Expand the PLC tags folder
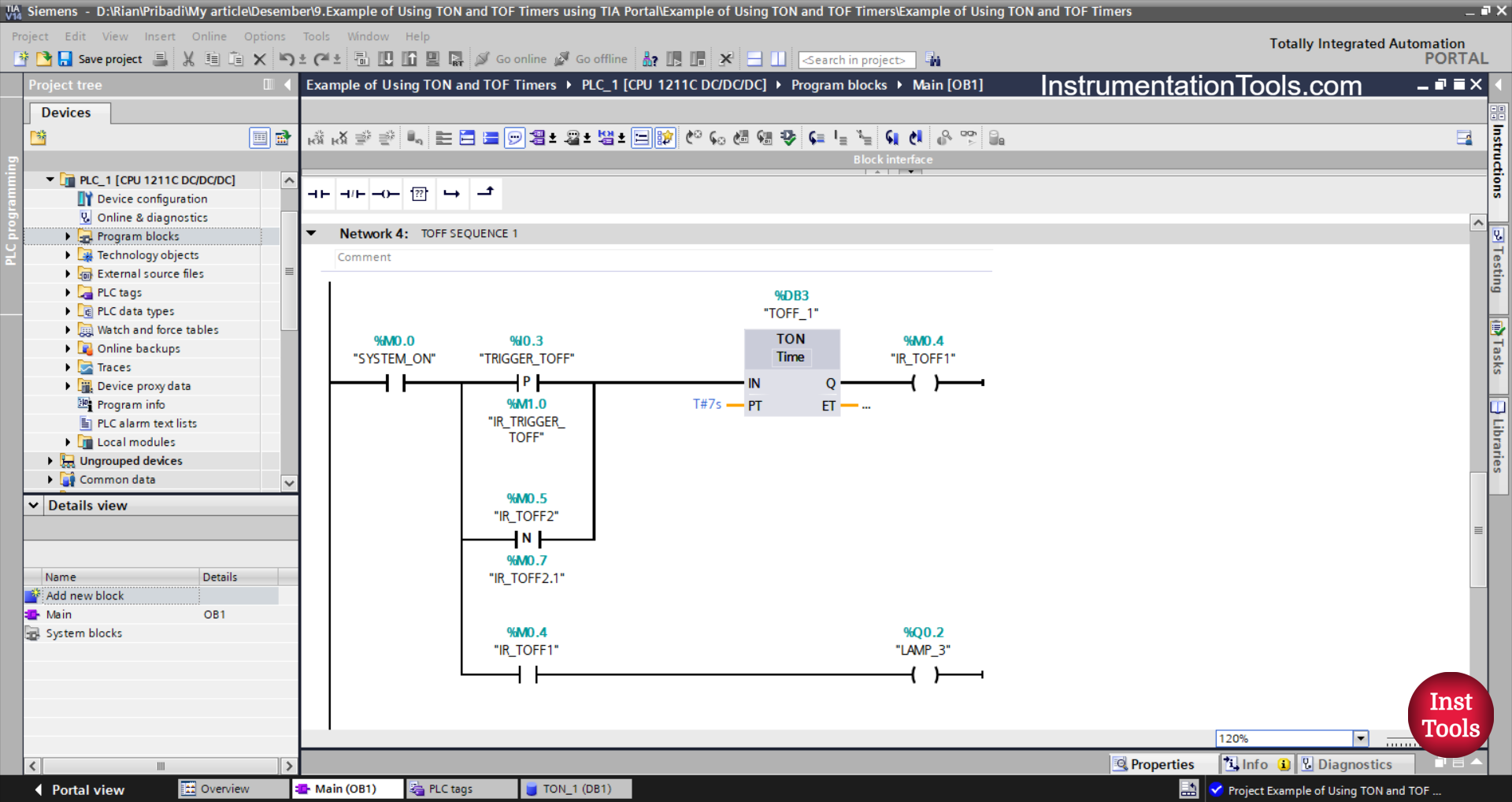This screenshot has height=802, width=1512. point(67,292)
